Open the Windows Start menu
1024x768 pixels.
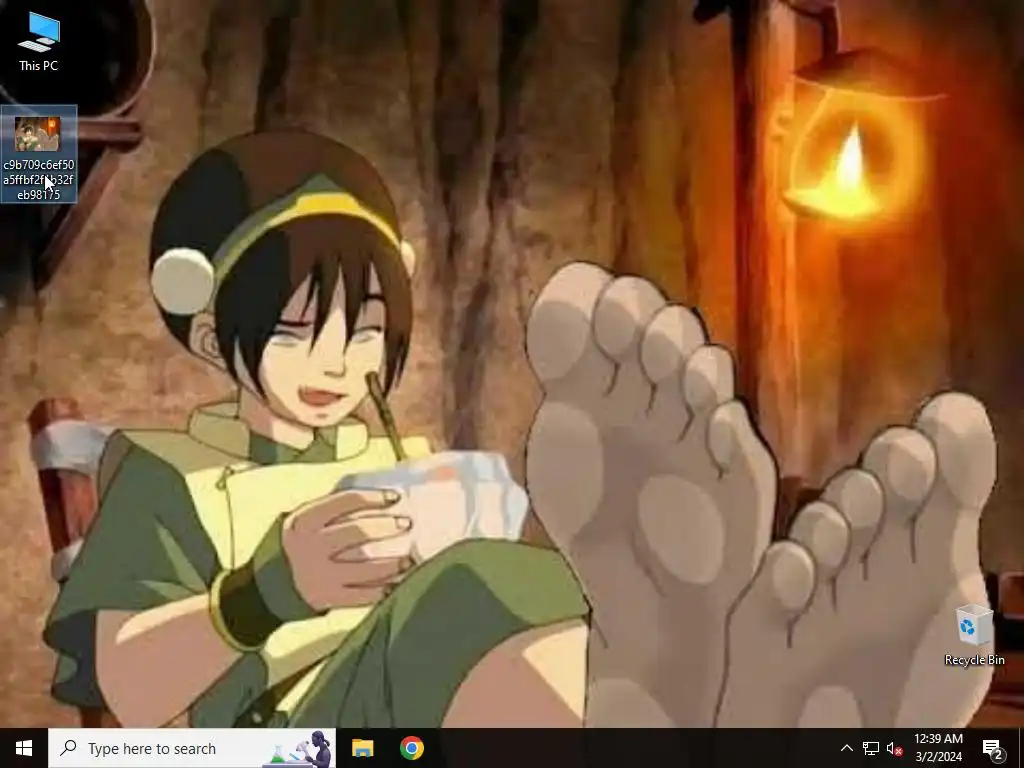point(24,748)
